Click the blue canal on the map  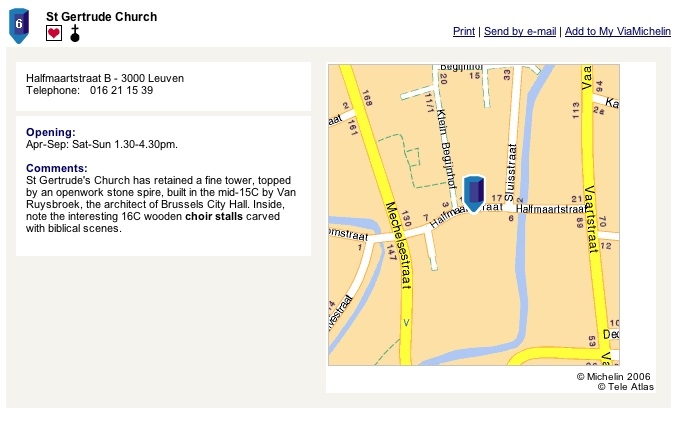pyautogui.click(x=523, y=259)
